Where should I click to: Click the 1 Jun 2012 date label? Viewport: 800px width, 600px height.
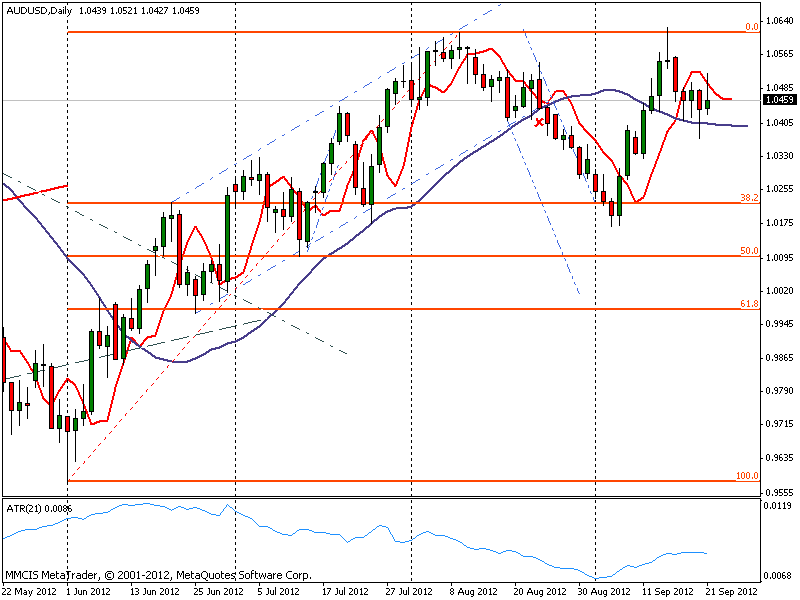pos(89,592)
